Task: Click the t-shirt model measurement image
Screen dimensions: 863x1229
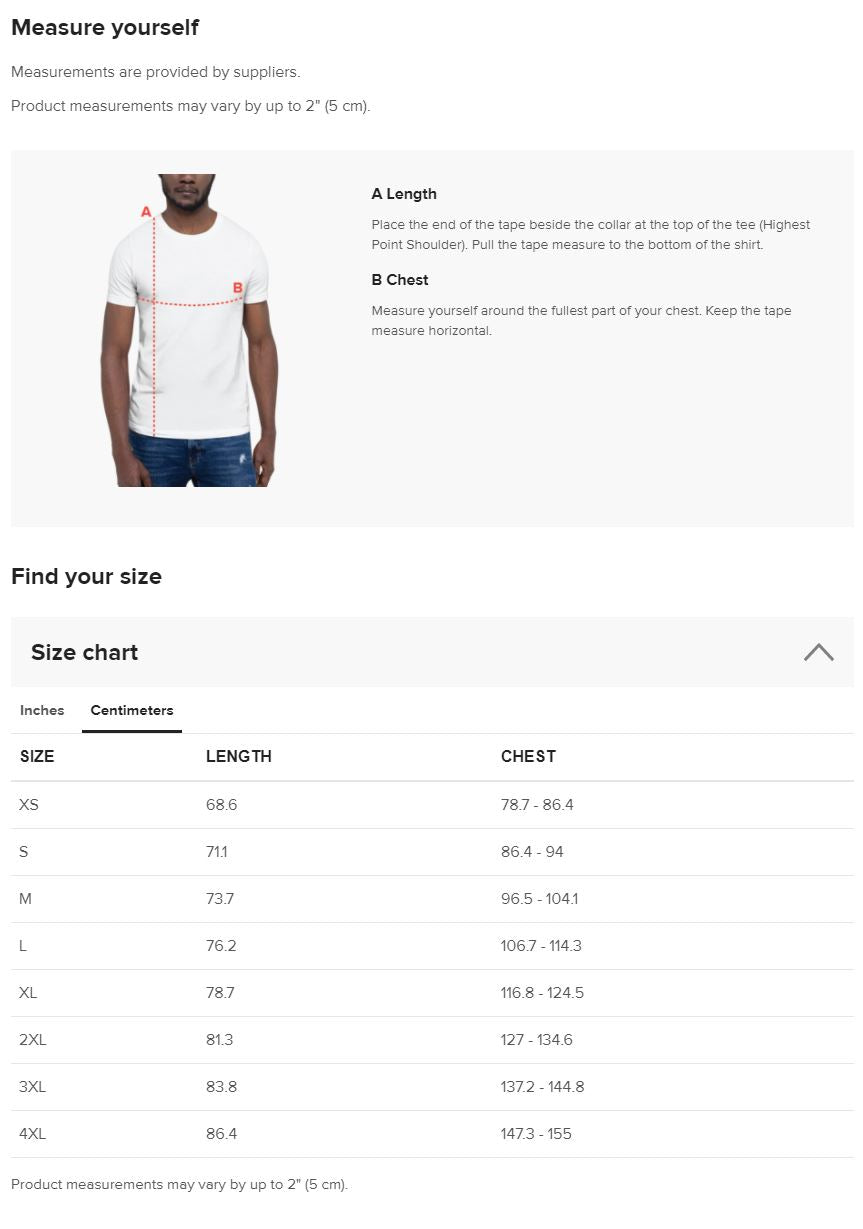Action: pos(190,330)
